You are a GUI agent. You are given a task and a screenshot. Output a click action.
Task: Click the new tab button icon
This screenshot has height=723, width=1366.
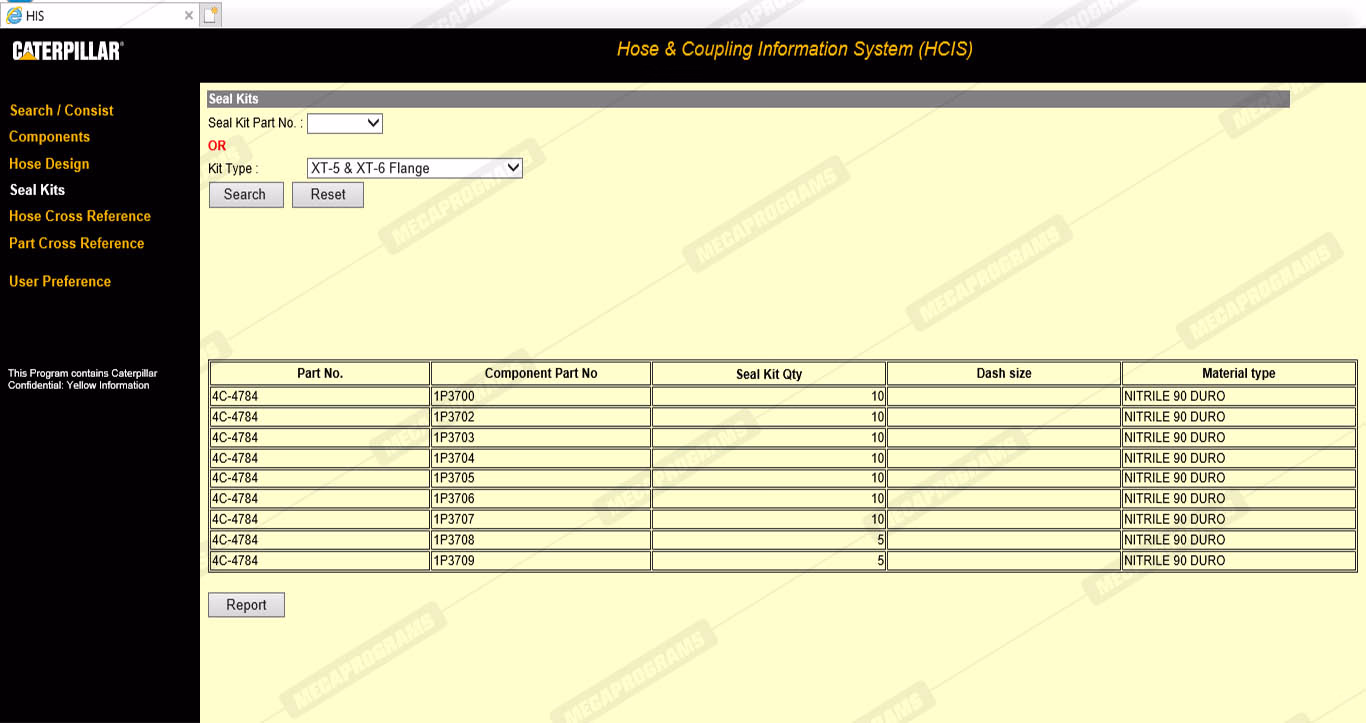210,15
